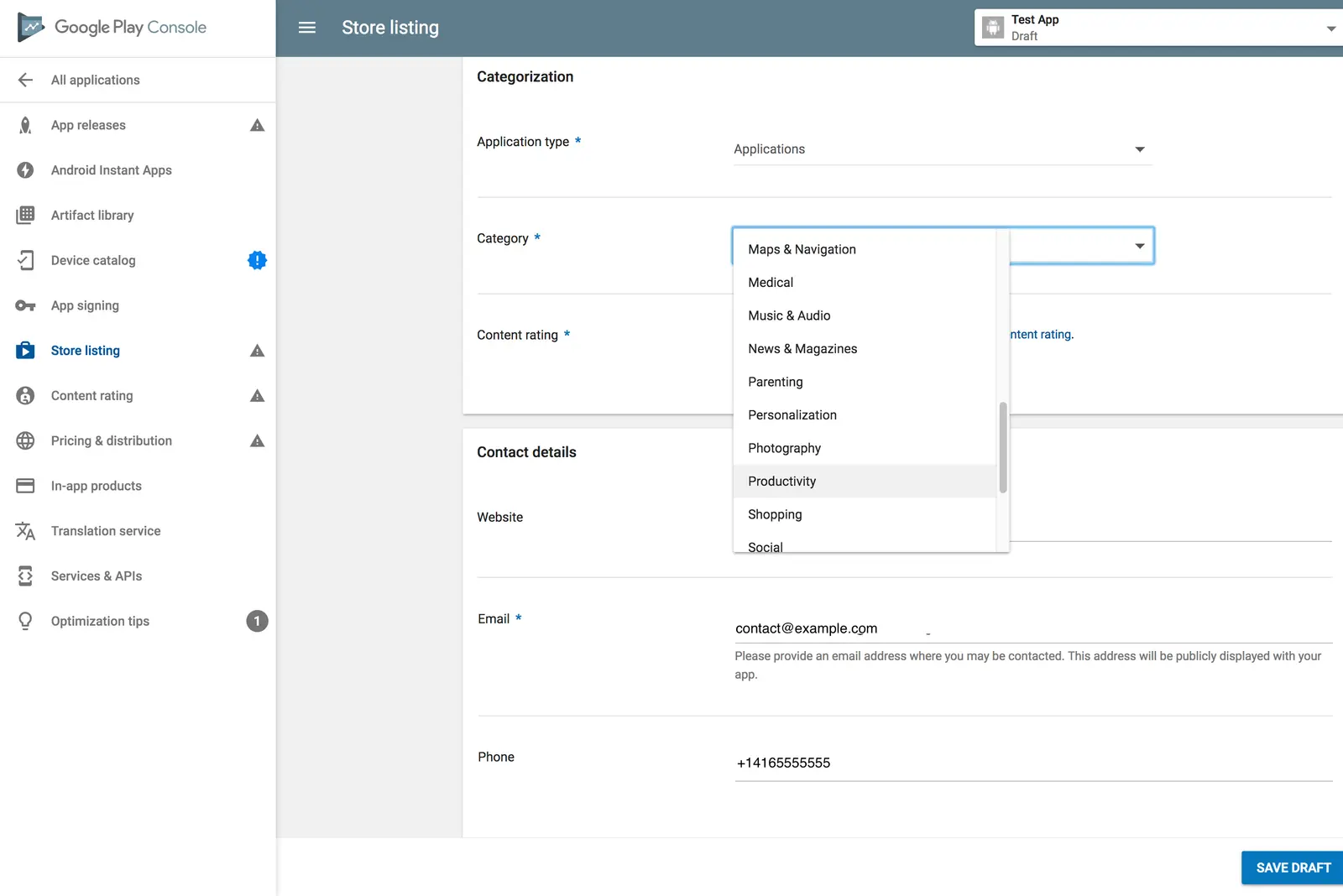Open Services & APIs page
Viewport: 1343px width, 896px height.
coord(97,576)
